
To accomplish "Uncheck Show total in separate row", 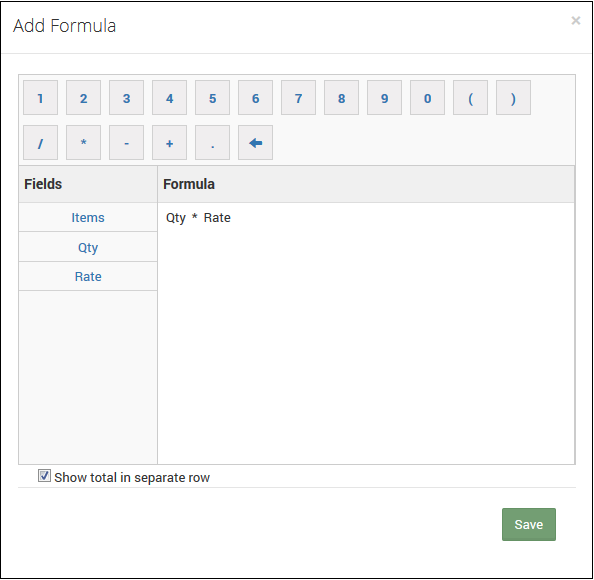I will (44, 476).
